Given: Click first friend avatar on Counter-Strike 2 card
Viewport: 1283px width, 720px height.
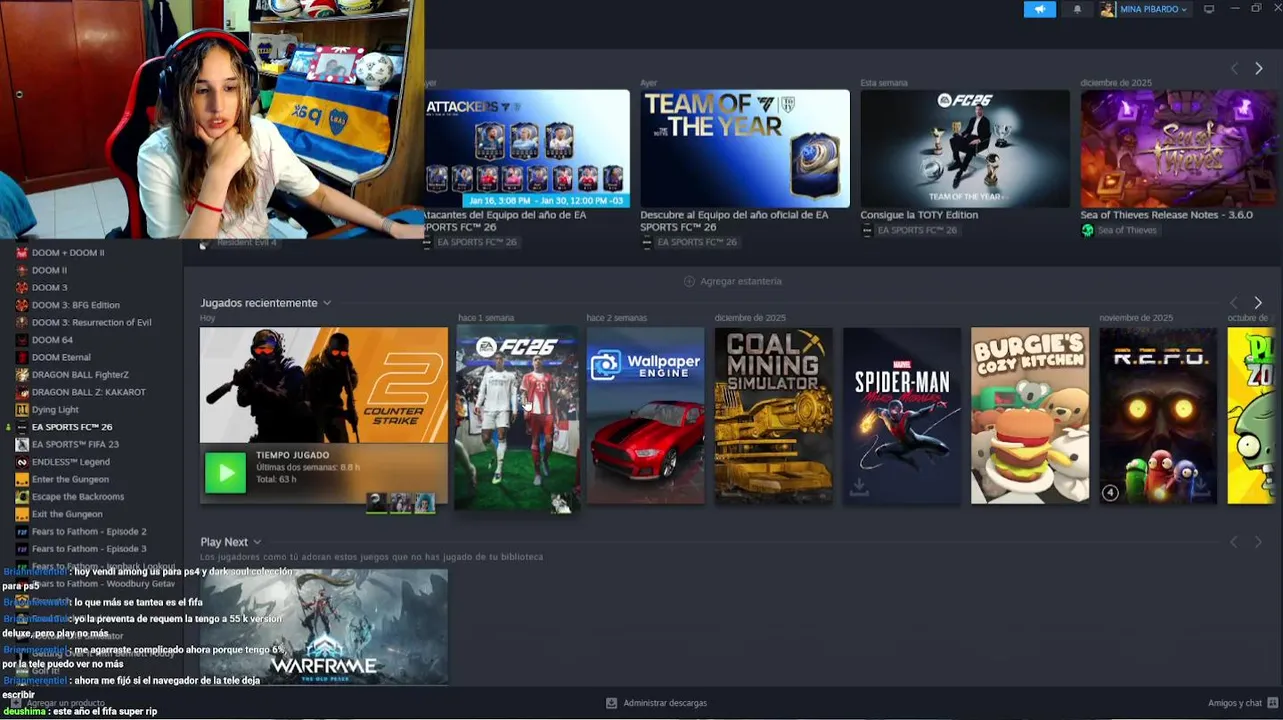Looking at the screenshot, I should (377, 503).
